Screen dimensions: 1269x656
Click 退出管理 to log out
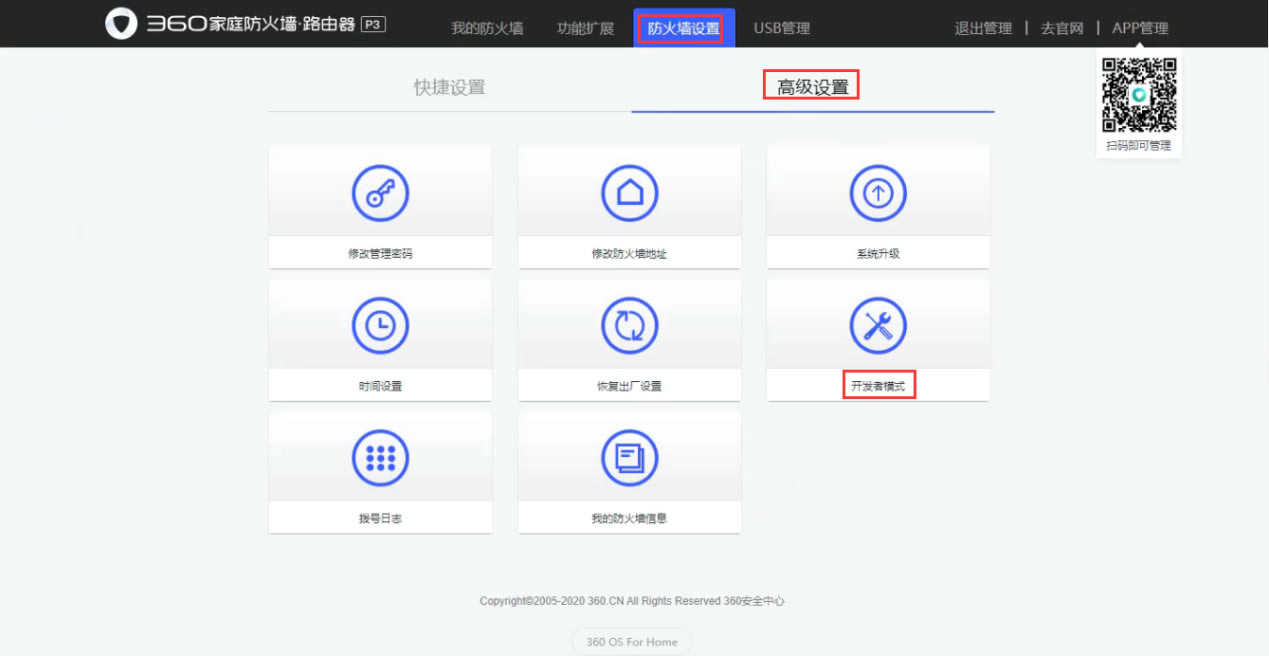pos(982,28)
